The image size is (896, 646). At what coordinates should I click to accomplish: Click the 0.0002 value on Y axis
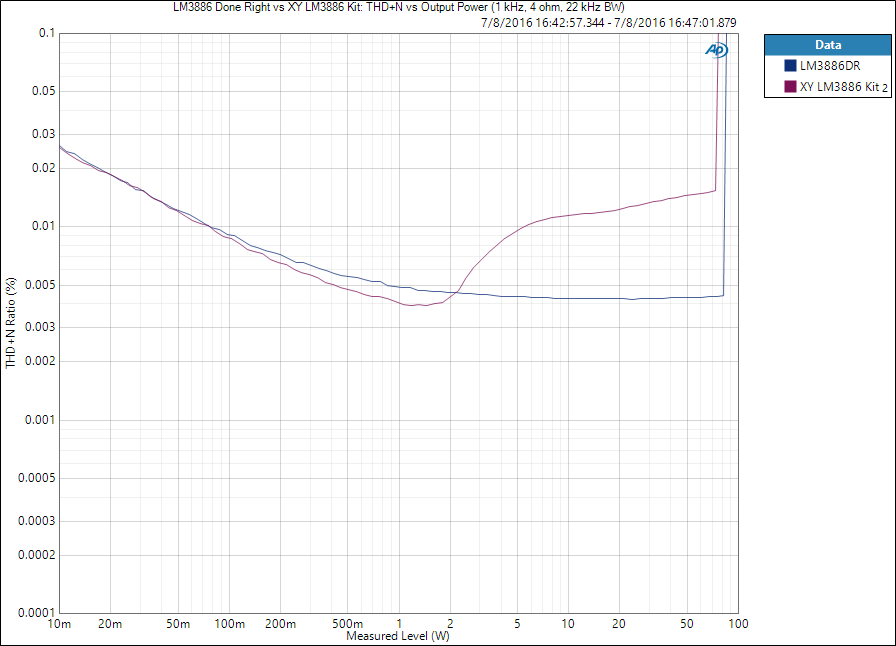[37, 555]
